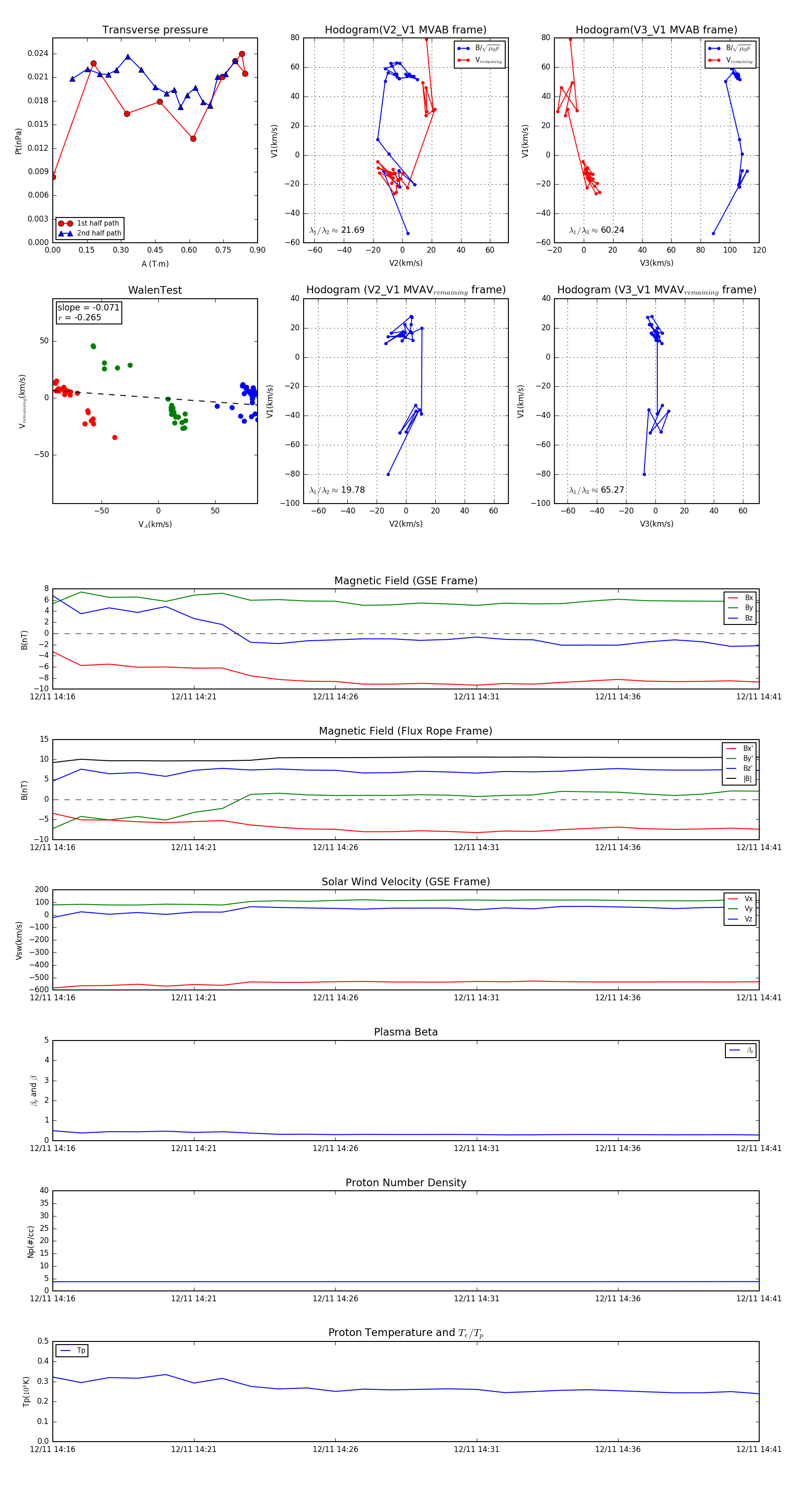Select the 'r = -0.265' annotation
This screenshot has height=1489, width=812.
pyautogui.click(x=79, y=318)
